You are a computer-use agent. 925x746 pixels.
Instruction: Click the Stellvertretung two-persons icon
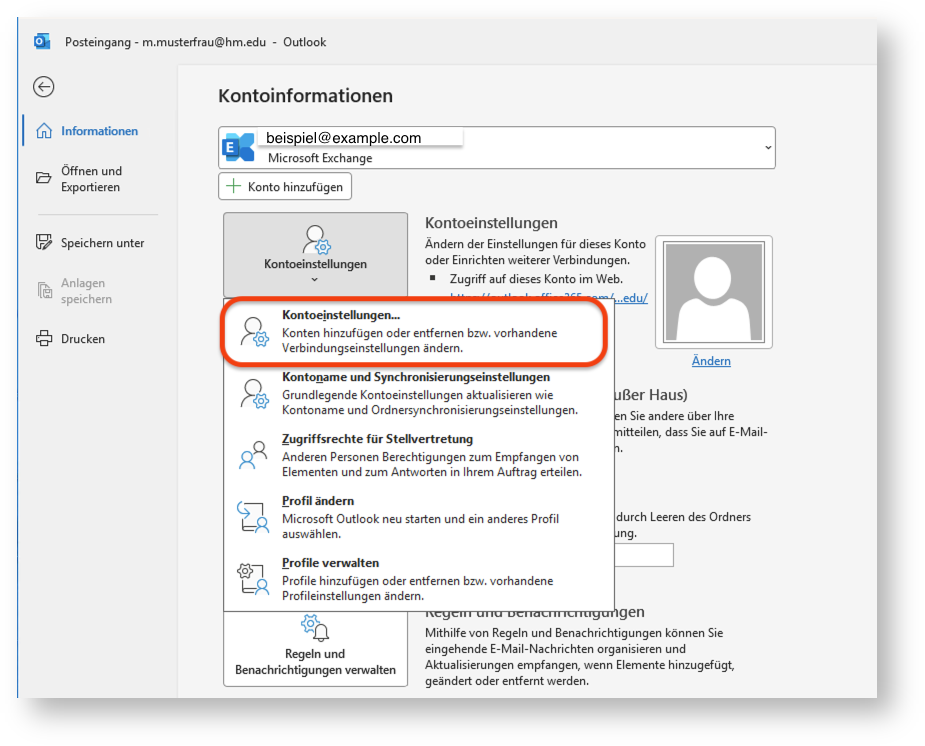pos(254,455)
